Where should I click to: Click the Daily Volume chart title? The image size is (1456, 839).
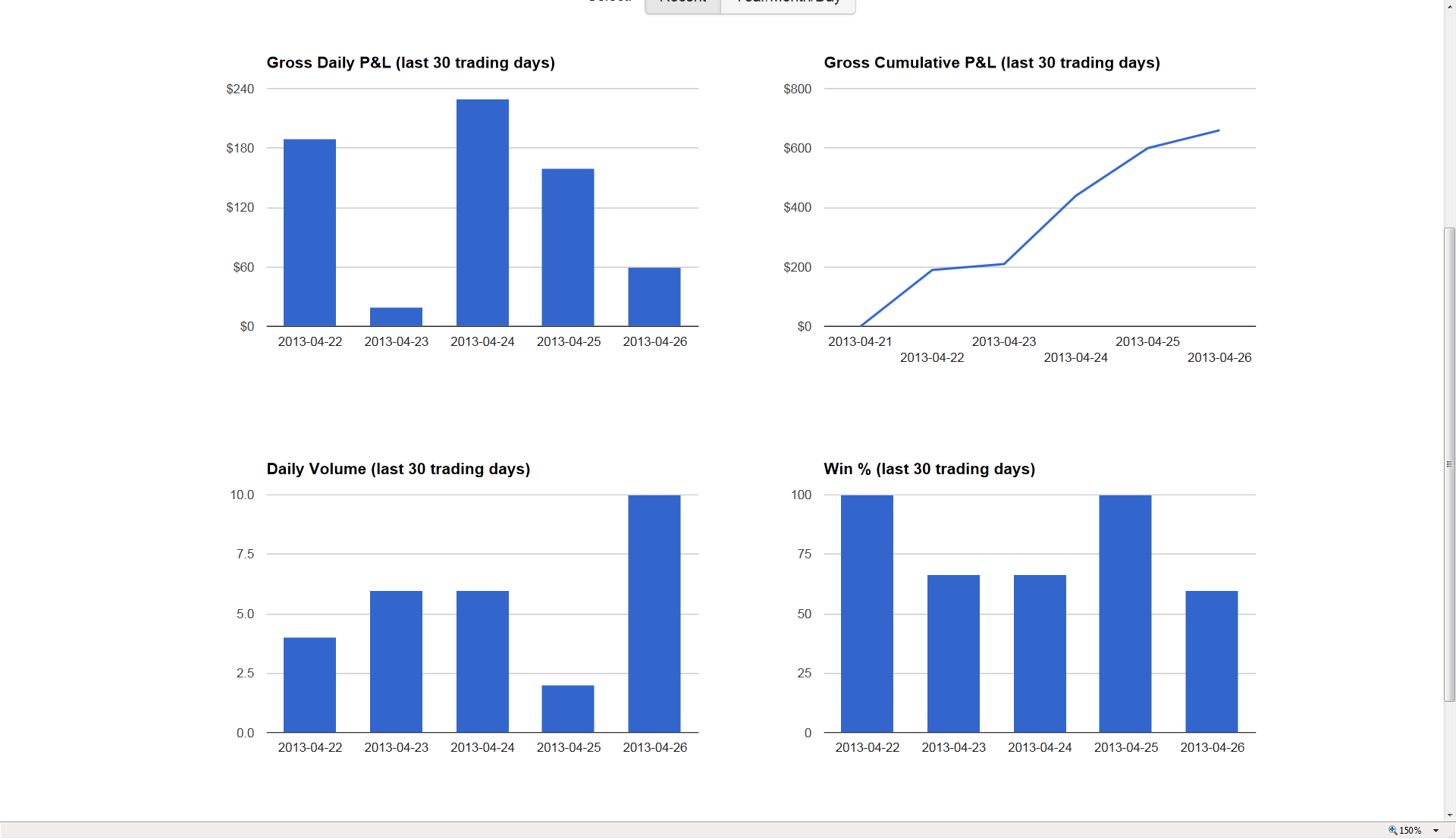point(398,469)
